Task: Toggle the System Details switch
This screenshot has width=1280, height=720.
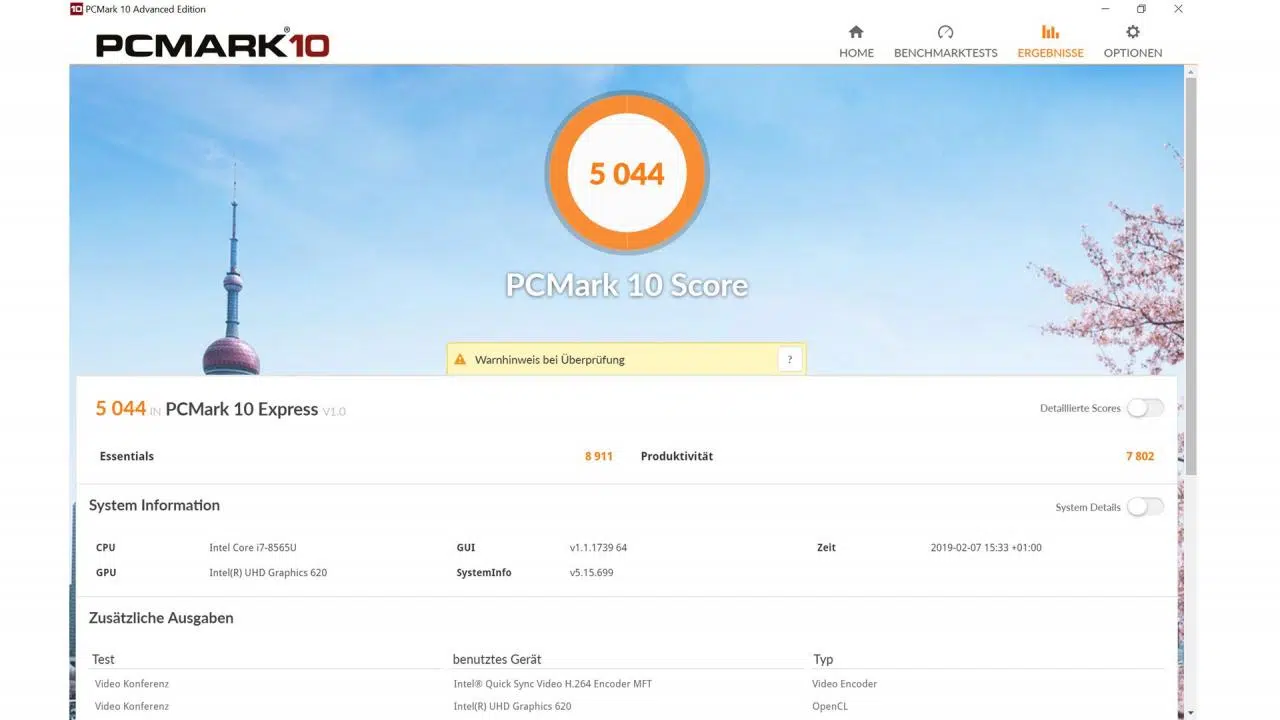Action: [x=1145, y=507]
